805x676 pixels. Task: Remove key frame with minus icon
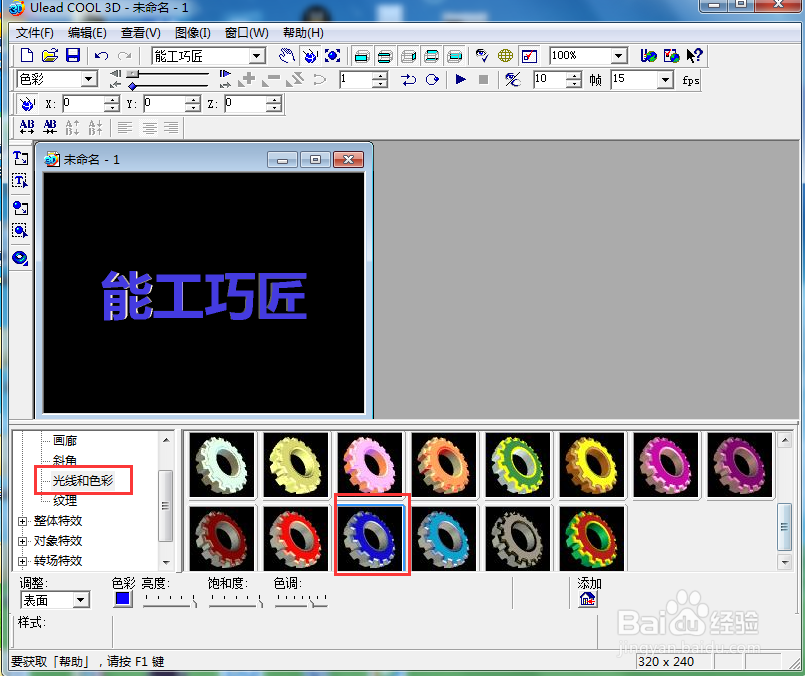point(272,79)
